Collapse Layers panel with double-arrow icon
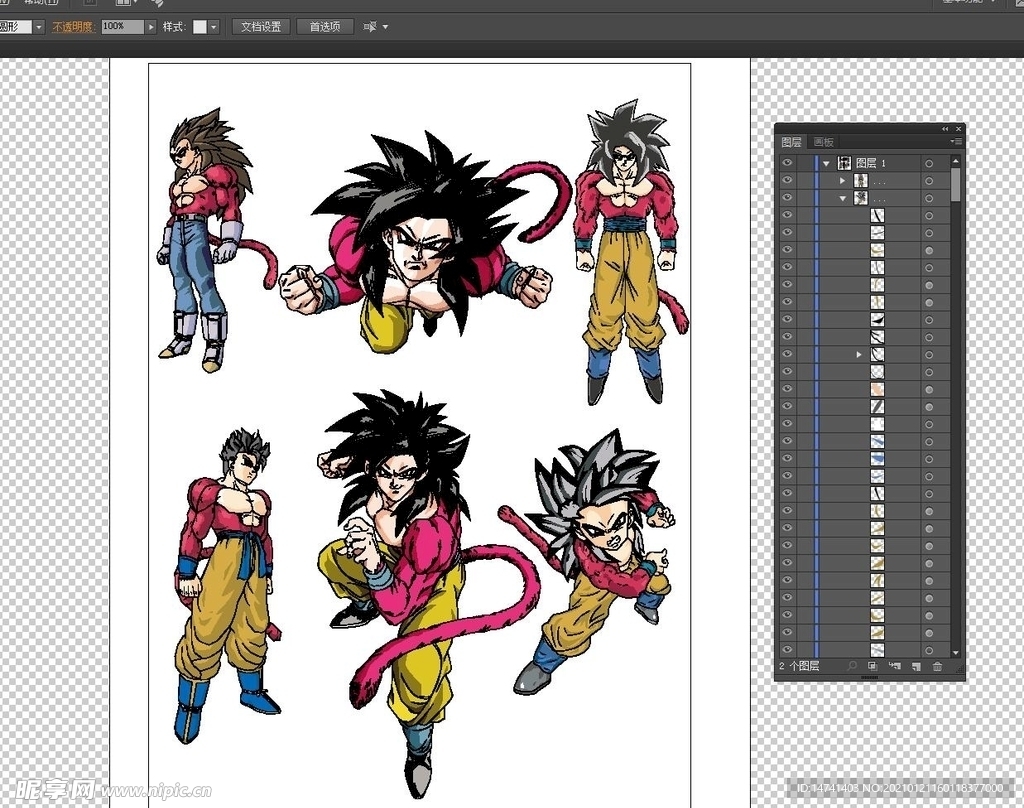 click(945, 129)
